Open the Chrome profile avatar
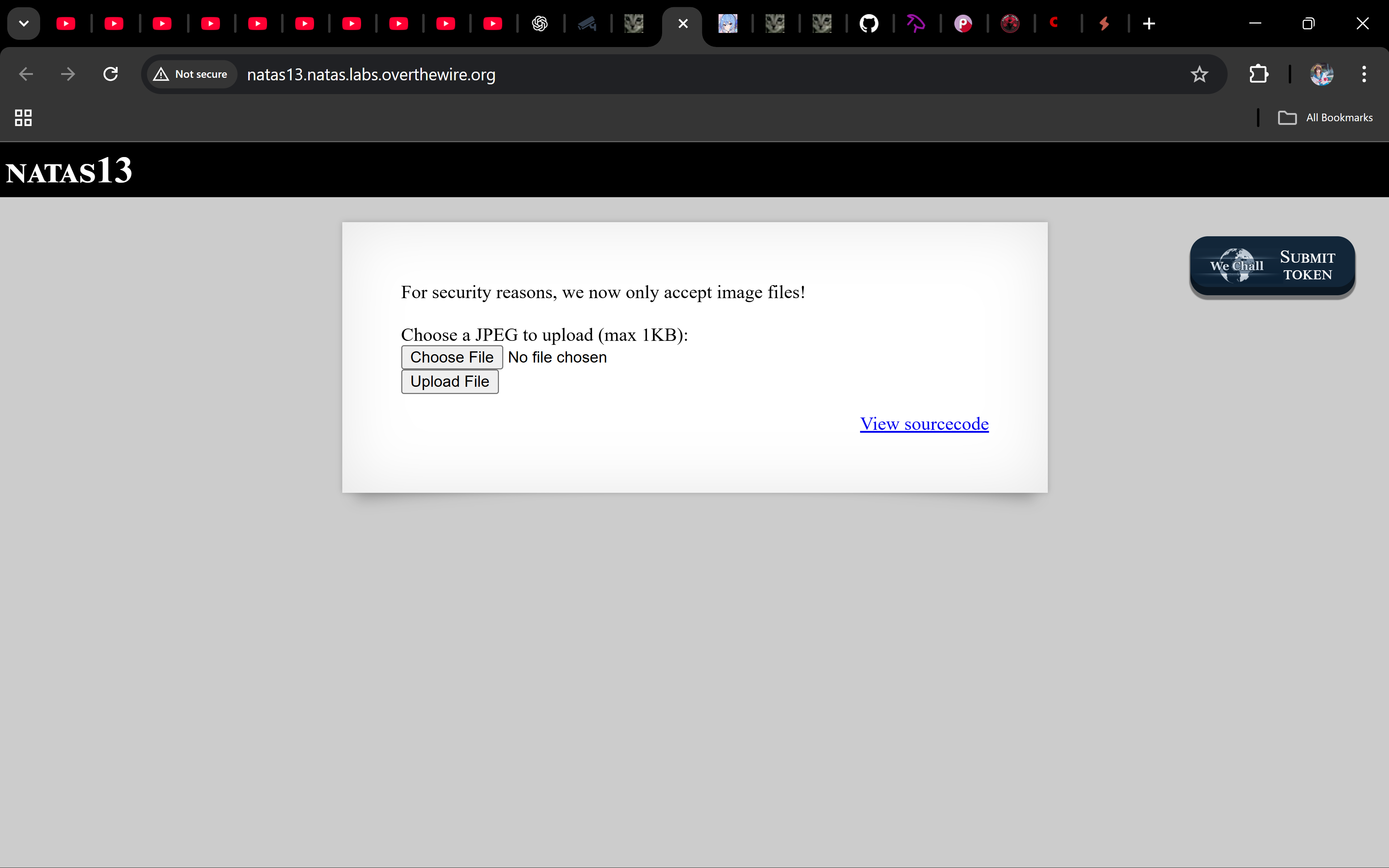 [1321, 74]
